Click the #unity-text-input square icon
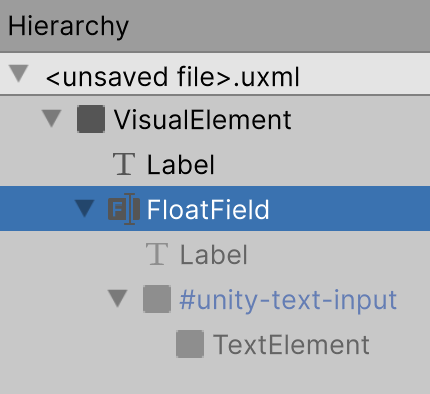Viewport: 430px width, 394px height. point(157,299)
